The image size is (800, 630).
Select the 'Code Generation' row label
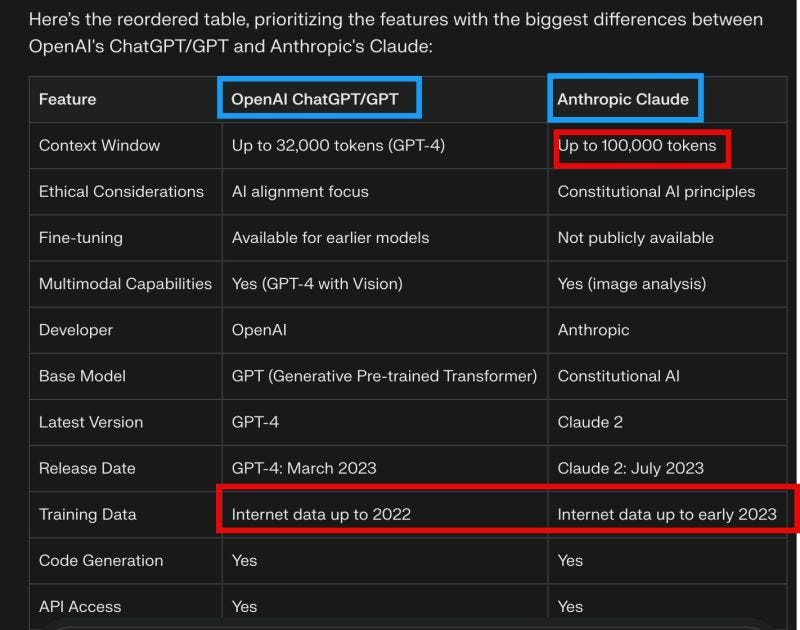point(101,561)
